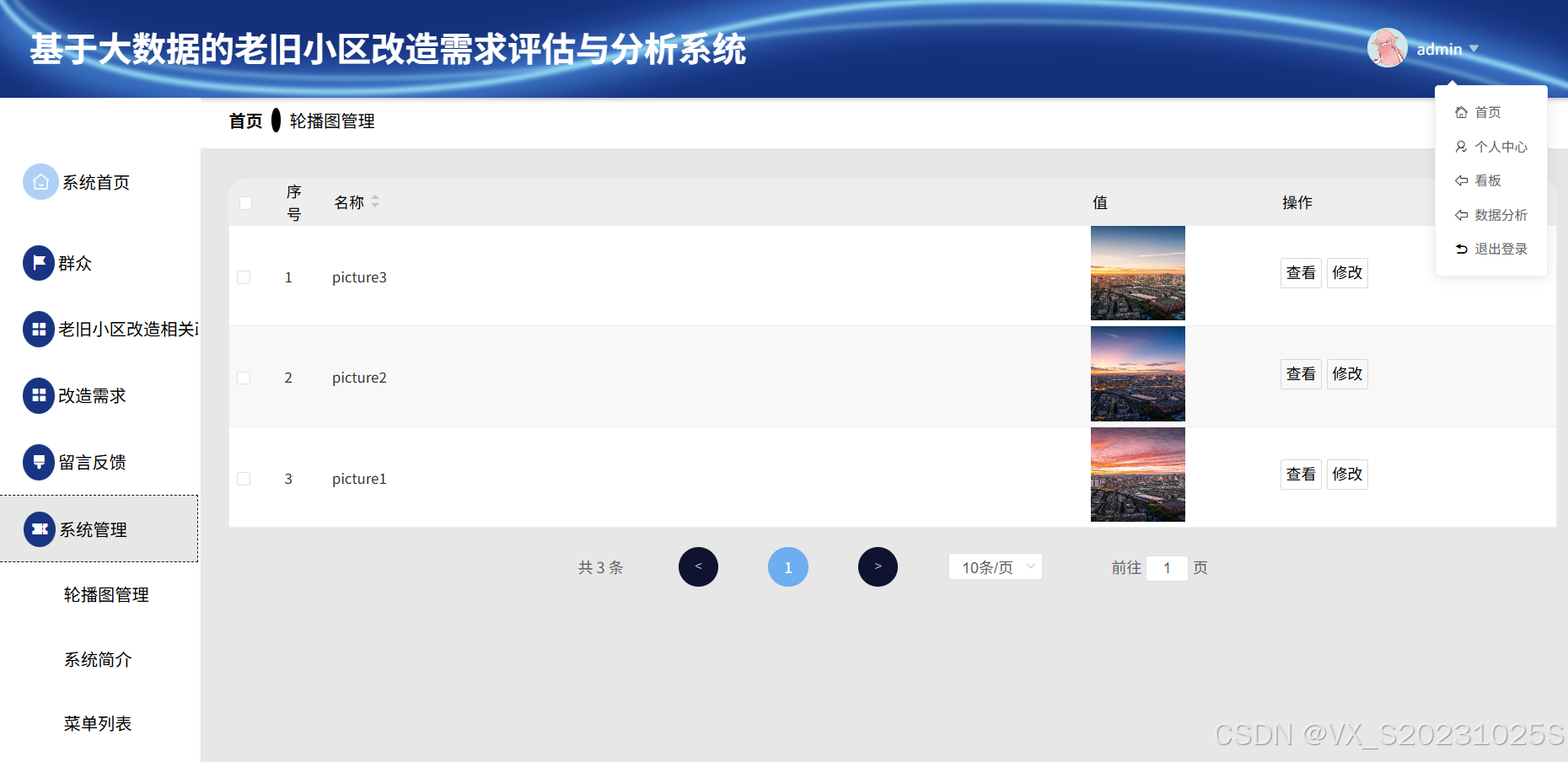Viewport: 1568px width, 762px height.
Task: Open the admin dropdown arrow
Action: 1474,49
